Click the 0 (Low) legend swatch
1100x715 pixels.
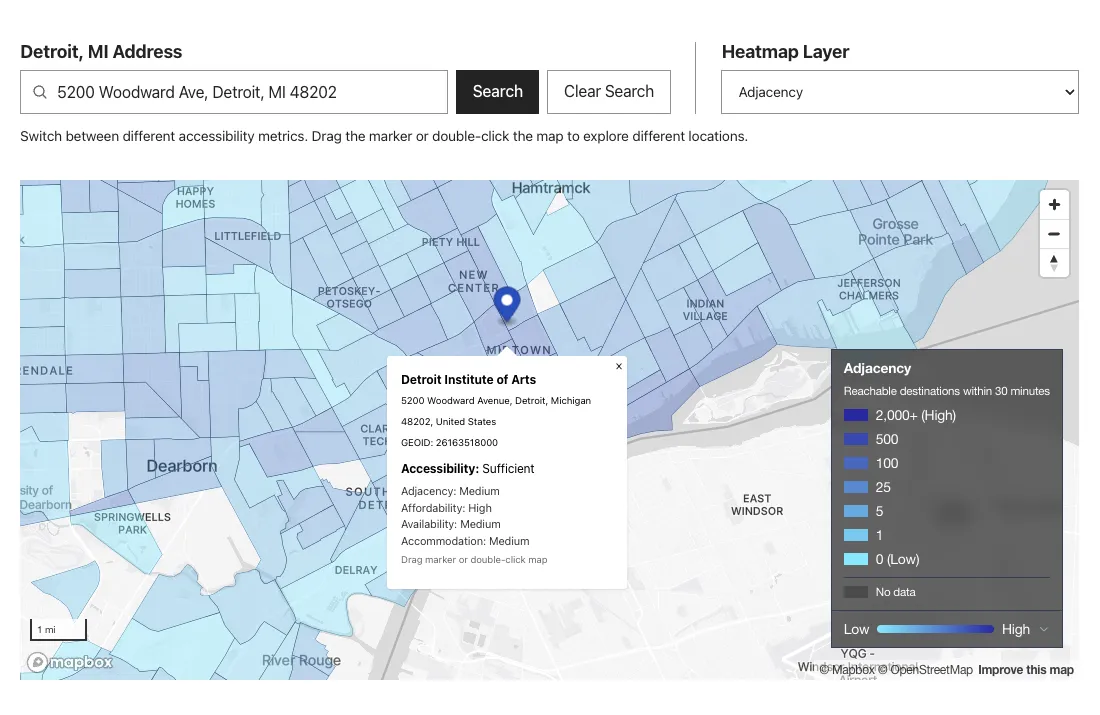click(x=855, y=559)
